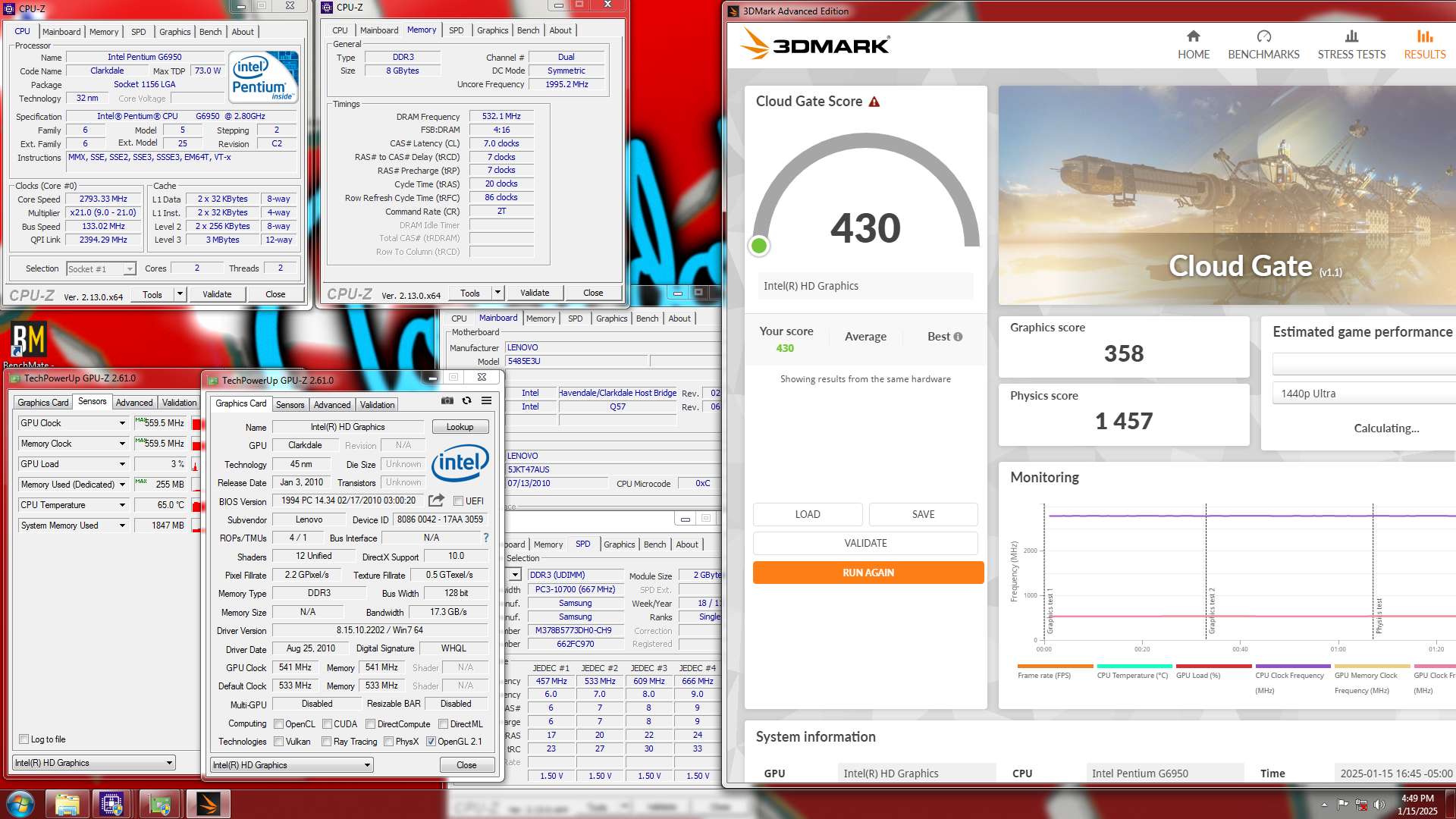Click the BIOS Version export share icon
Screen dimensions: 1456x819
[x=436, y=500]
